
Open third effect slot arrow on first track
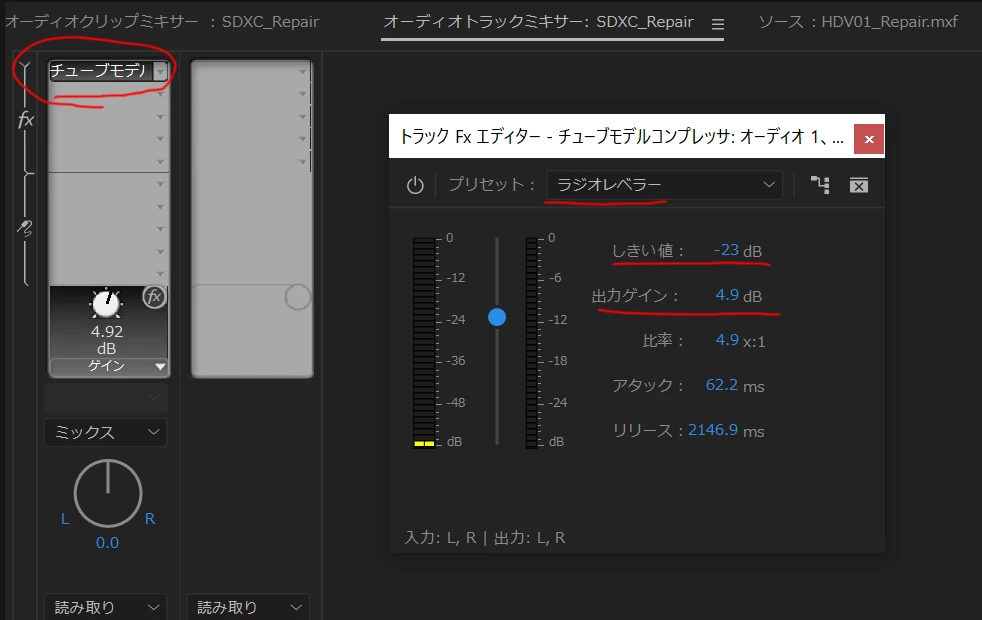[x=160, y=116]
